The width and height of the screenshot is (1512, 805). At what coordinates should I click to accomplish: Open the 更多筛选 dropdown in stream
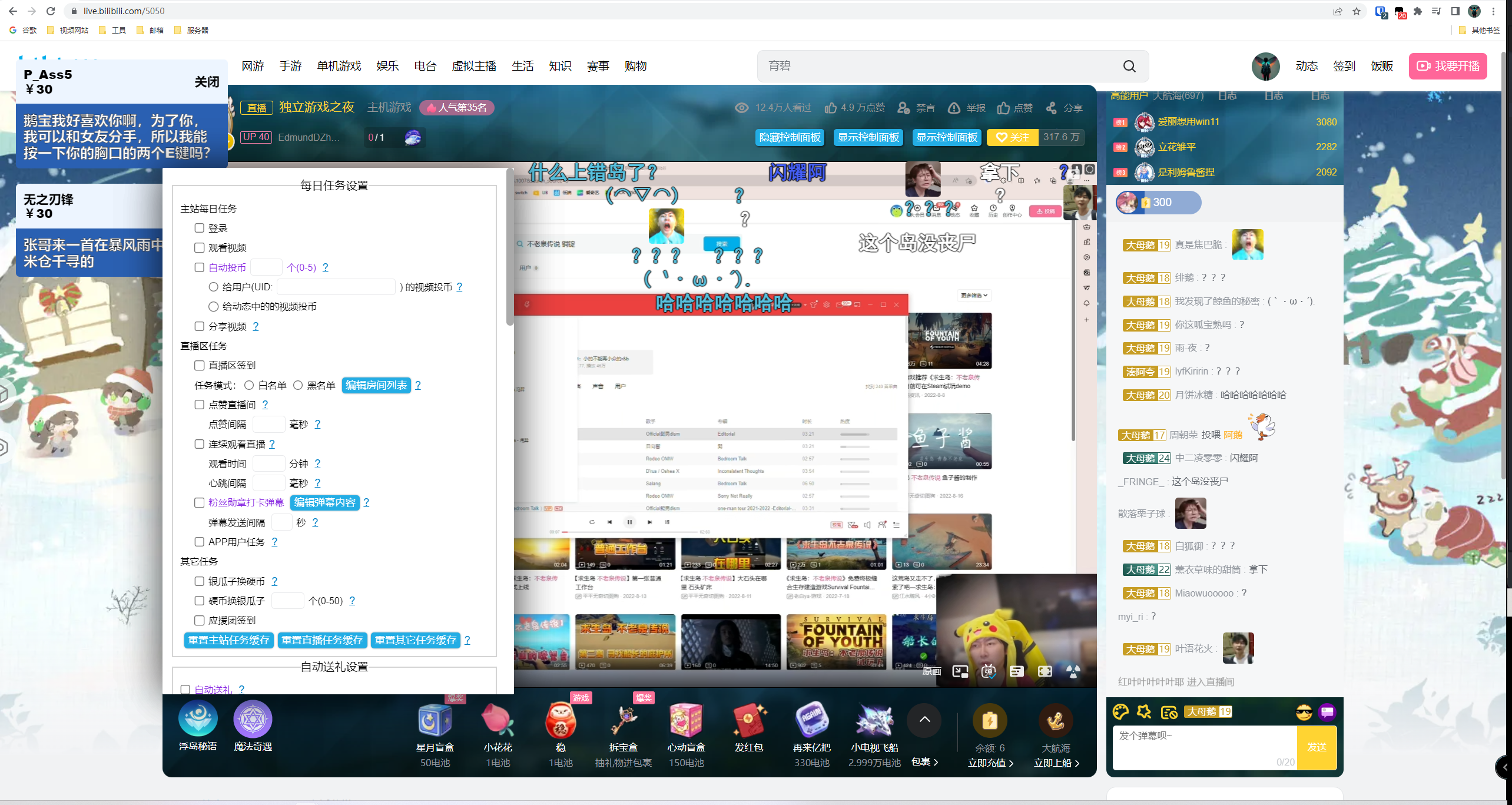point(974,295)
